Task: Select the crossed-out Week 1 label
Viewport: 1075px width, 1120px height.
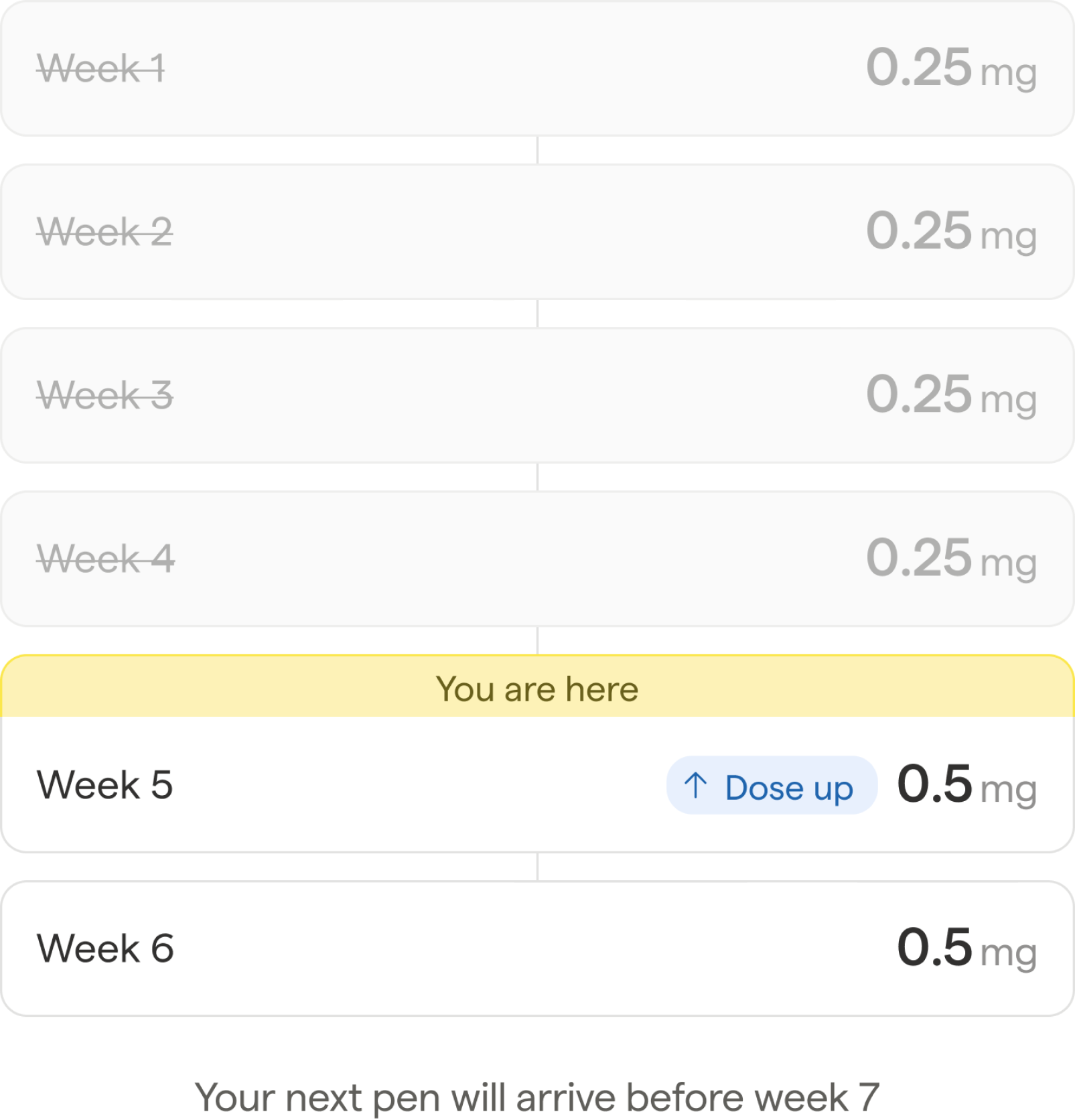Action: point(101,68)
